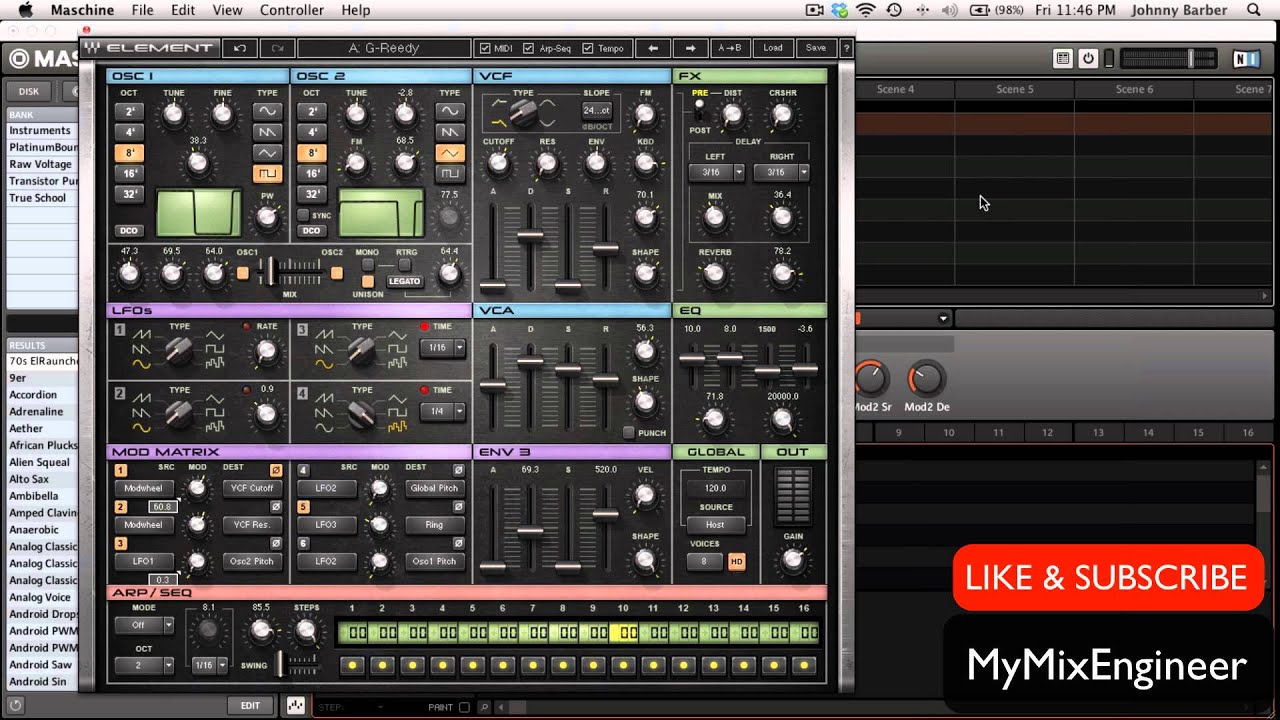
Task: Open Mod slot 1 Modwheel source selector
Action: pyautogui.click(x=144, y=488)
